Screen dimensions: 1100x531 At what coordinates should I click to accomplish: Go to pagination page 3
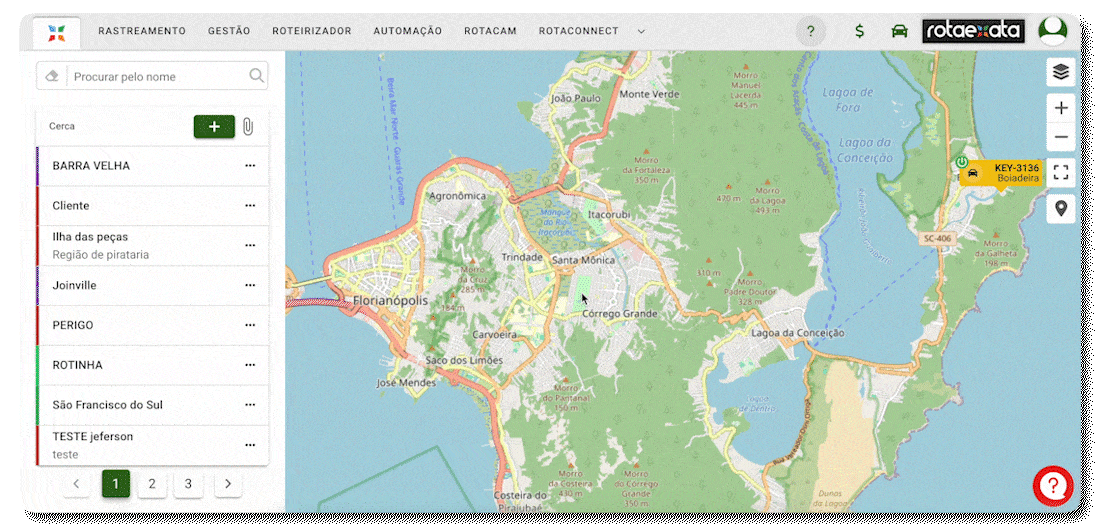click(188, 484)
